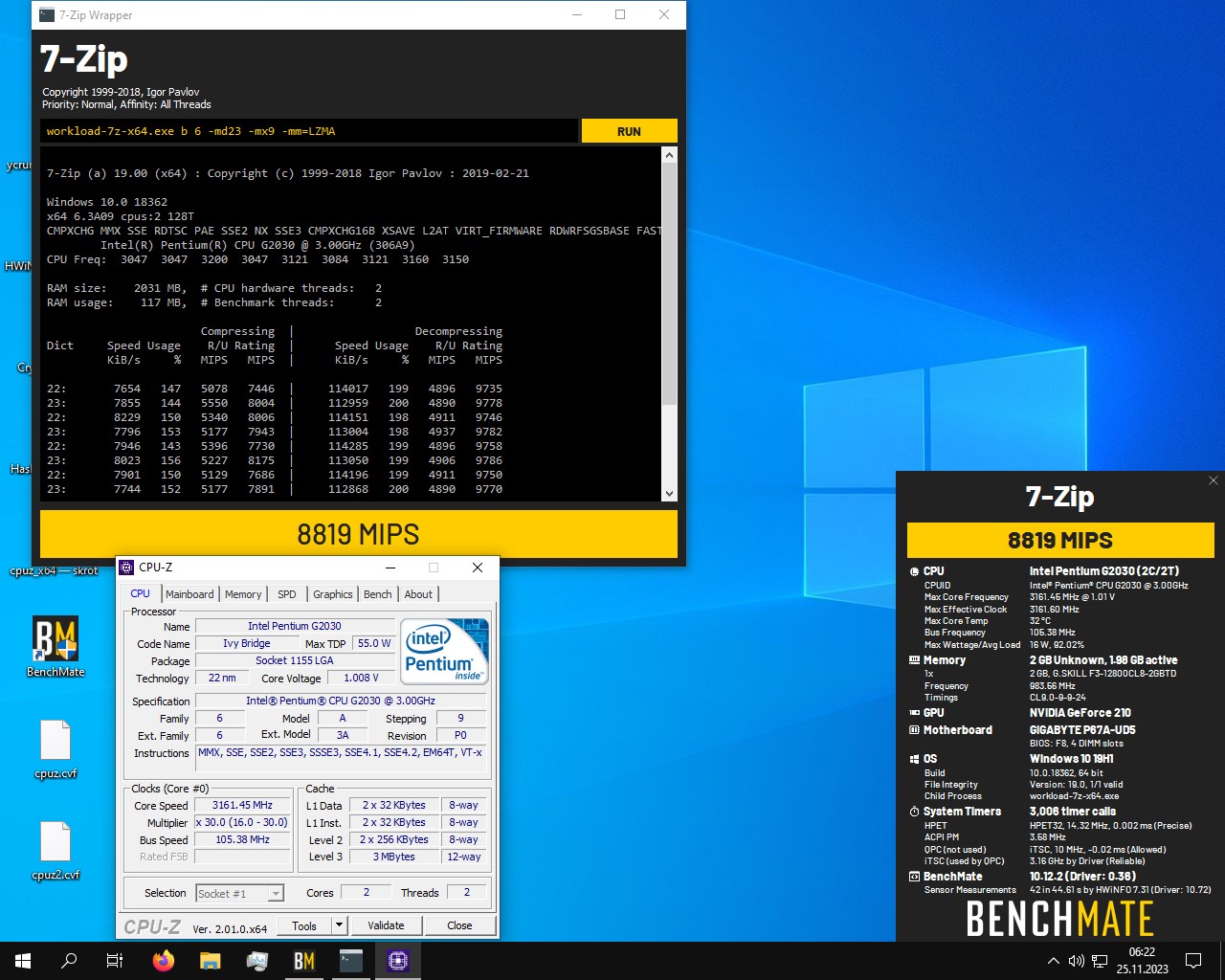Open the Socket #1 selection dropdown
The image size is (1225, 980).
point(240,893)
